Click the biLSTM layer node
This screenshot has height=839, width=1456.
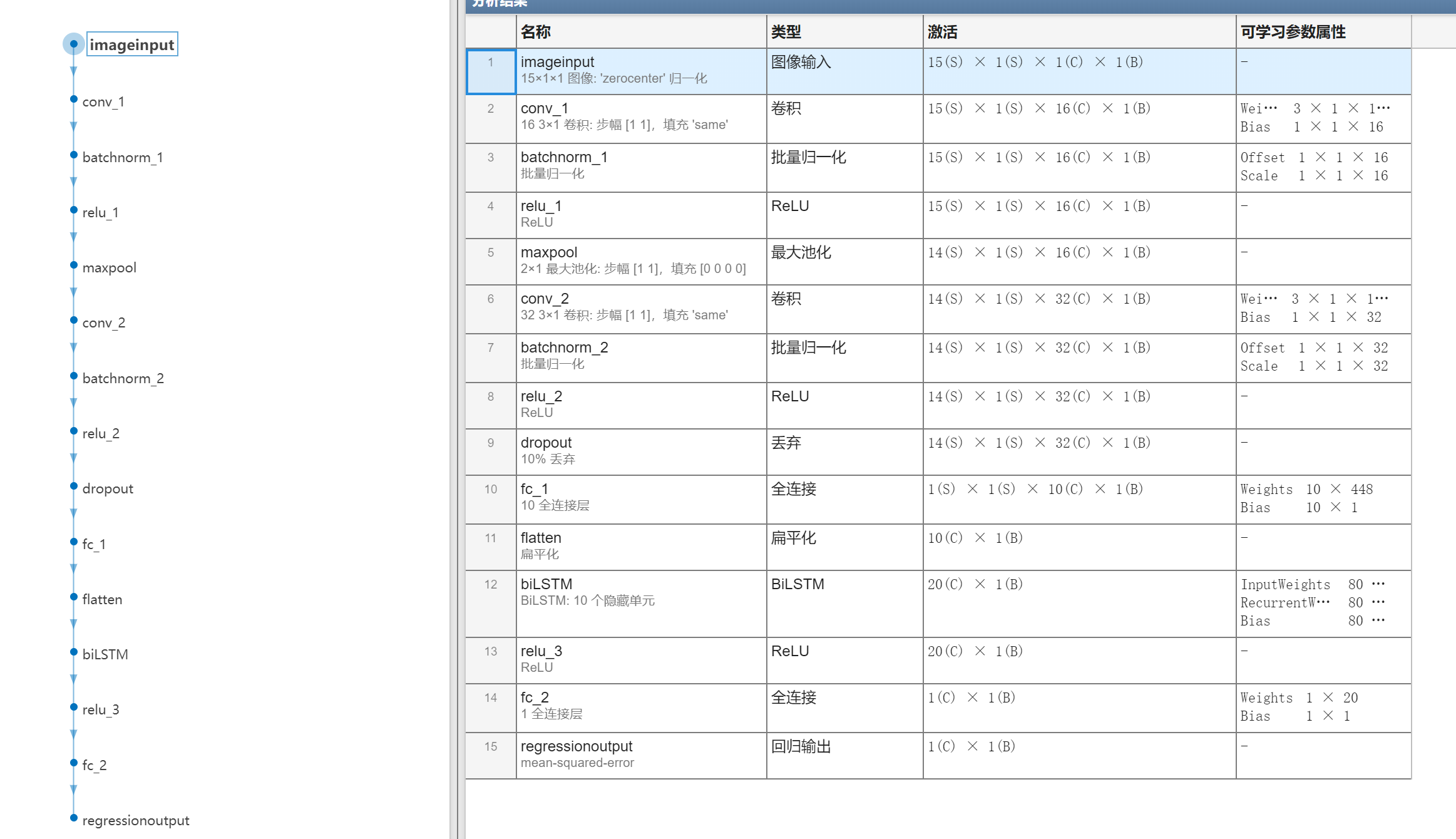105,654
